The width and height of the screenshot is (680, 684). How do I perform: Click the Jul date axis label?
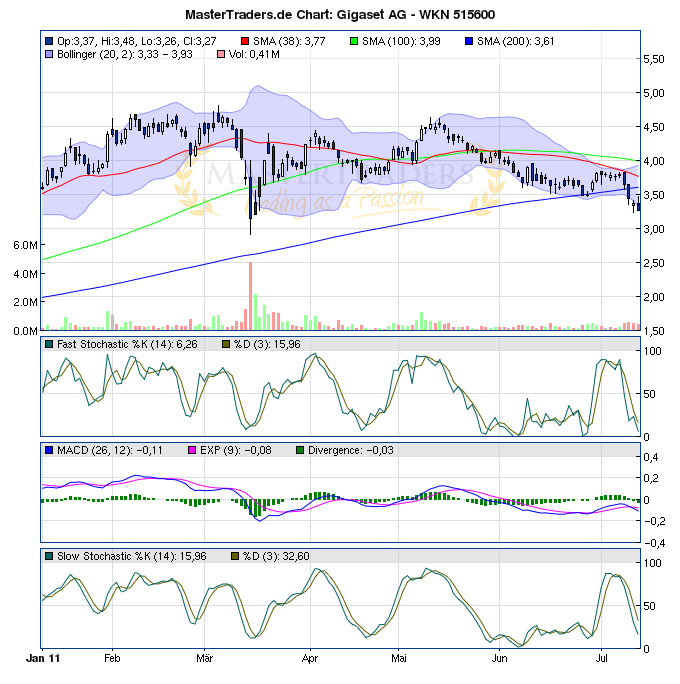[x=601, y=658]
